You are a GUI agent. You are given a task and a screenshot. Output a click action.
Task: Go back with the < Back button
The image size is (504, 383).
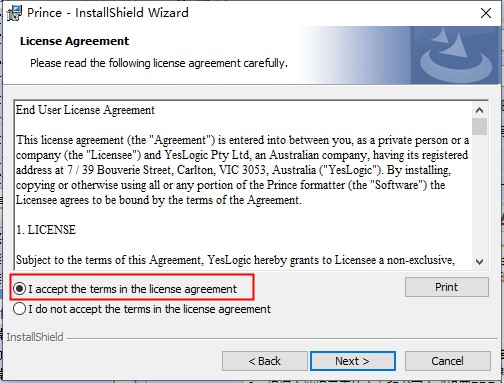tap(265, 361)
